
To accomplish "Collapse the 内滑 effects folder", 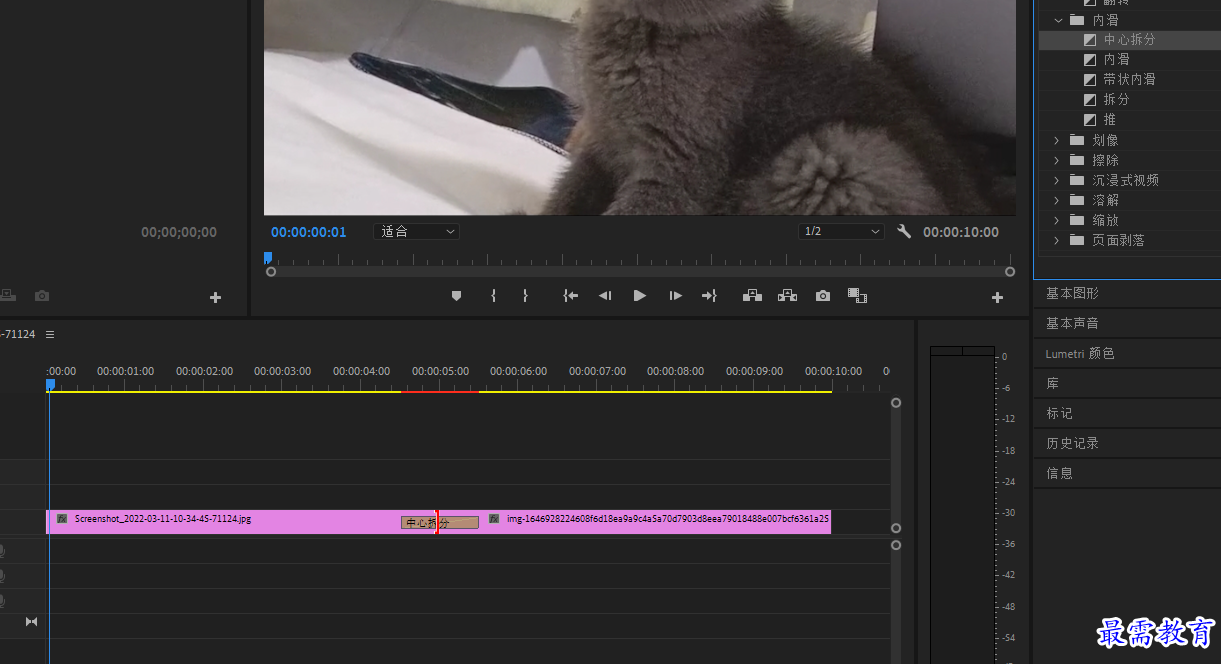I will [1058, 20].
